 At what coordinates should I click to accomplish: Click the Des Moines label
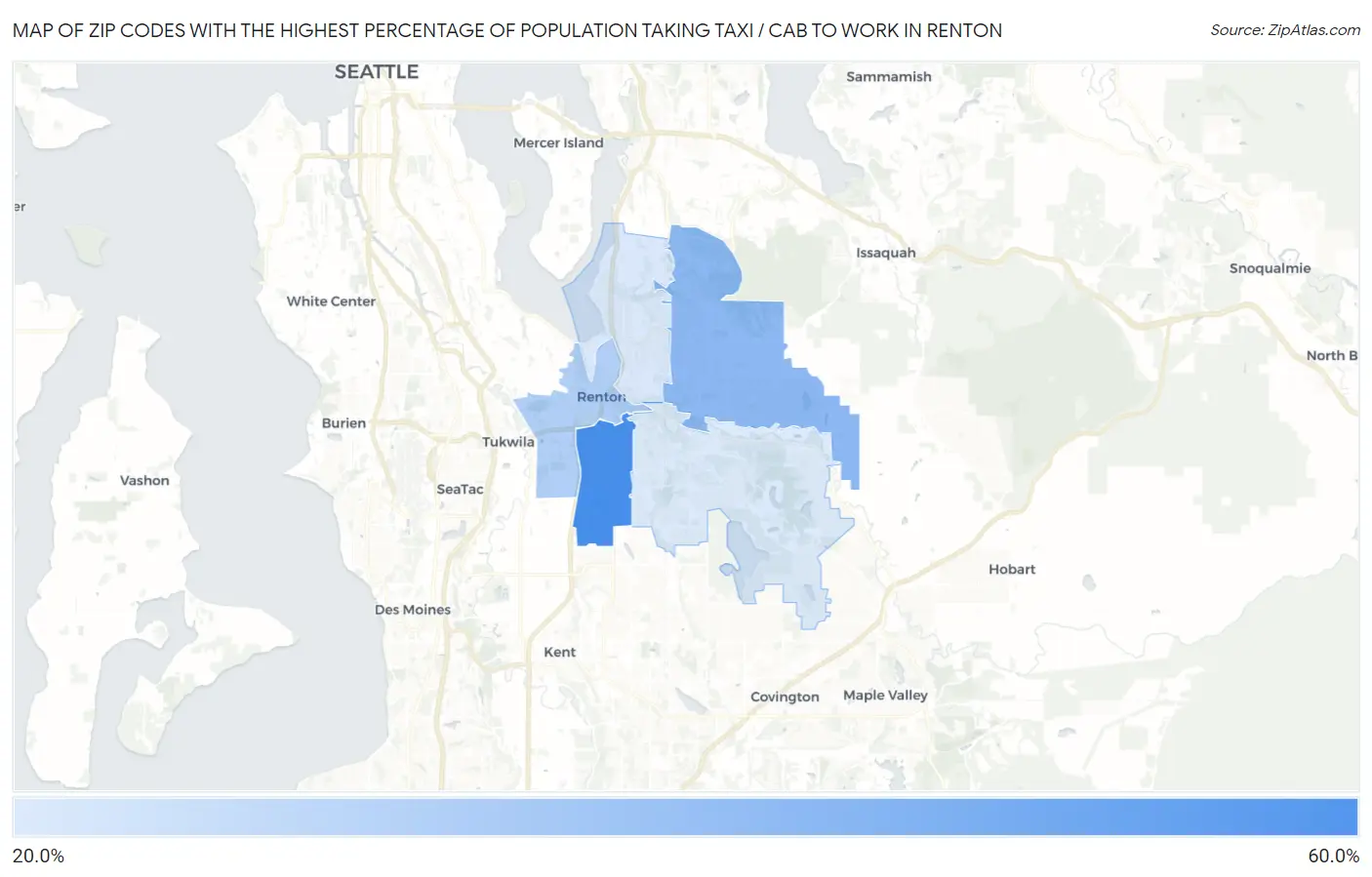[x=413, y=610]
